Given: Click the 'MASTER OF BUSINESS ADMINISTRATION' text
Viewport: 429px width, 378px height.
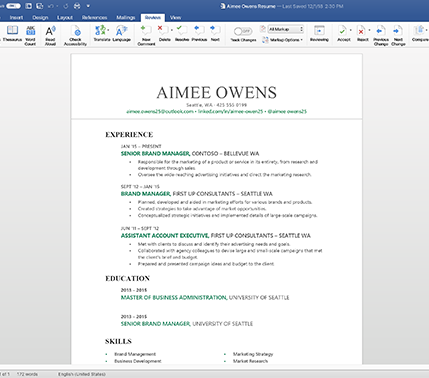Looking at the screenshot, I should coord(174,297).
